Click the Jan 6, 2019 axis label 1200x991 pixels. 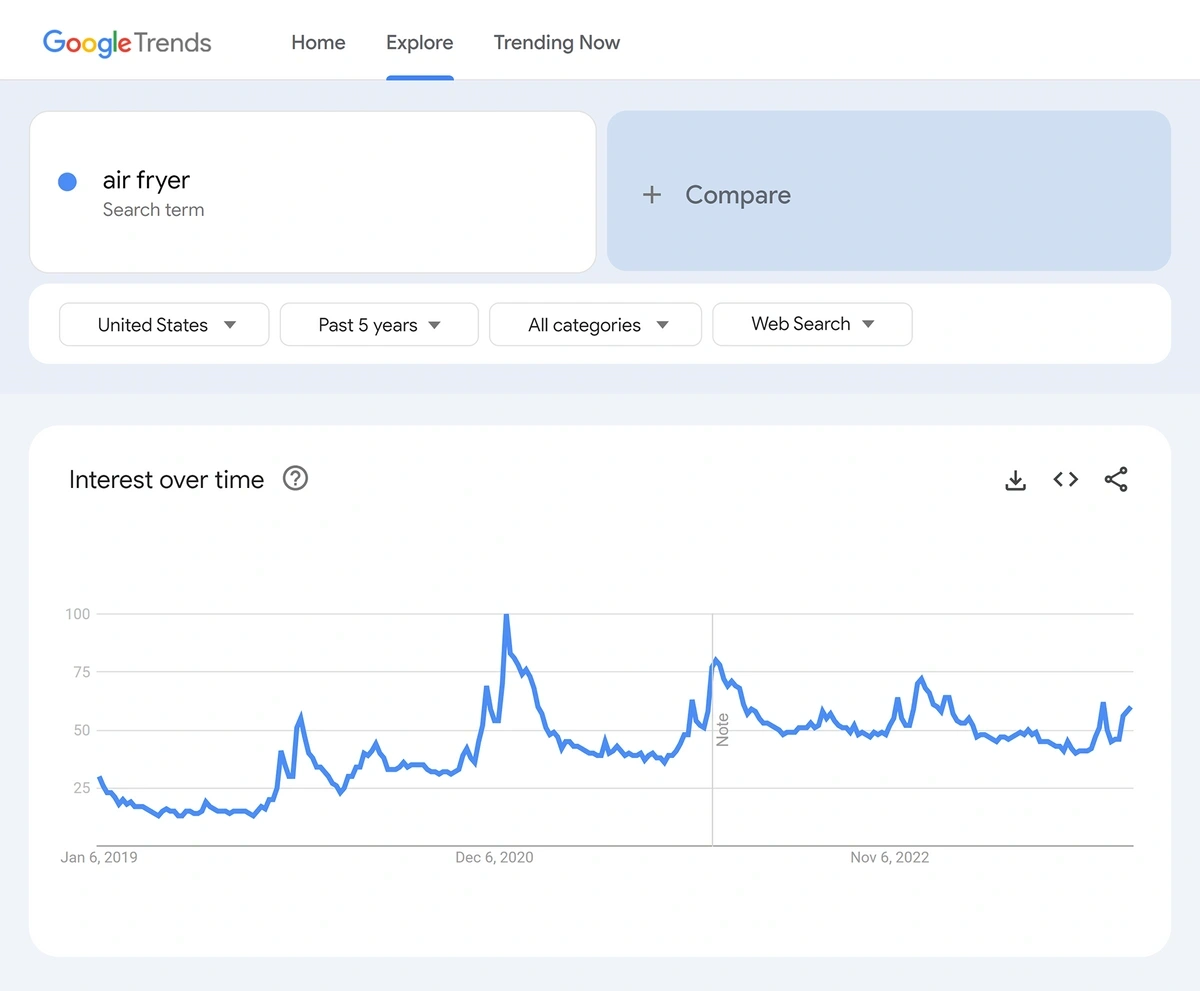[99, 857]
